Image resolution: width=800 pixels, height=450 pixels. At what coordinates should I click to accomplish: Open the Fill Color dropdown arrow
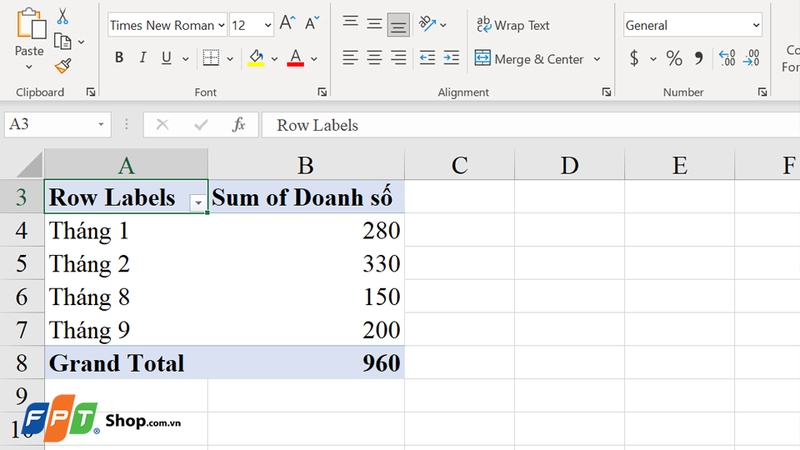coord(274,59)
